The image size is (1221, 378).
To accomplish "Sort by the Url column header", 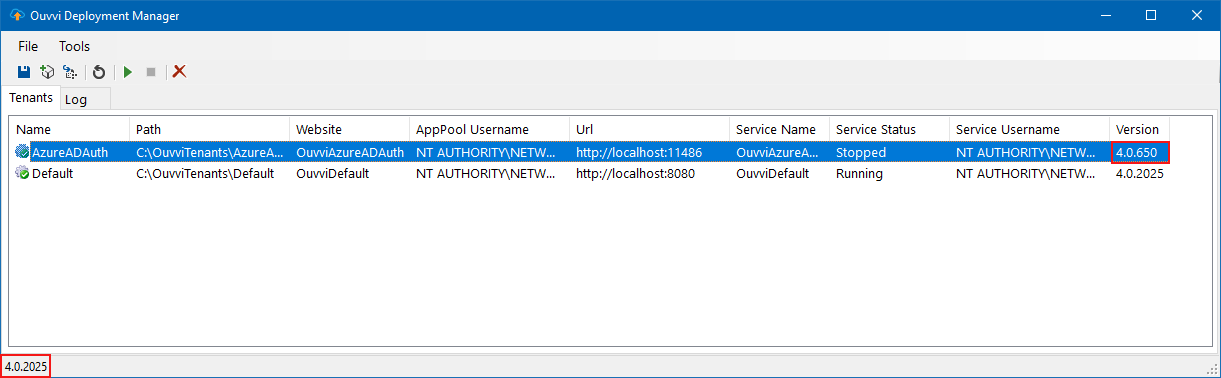I will click(650, 130).
